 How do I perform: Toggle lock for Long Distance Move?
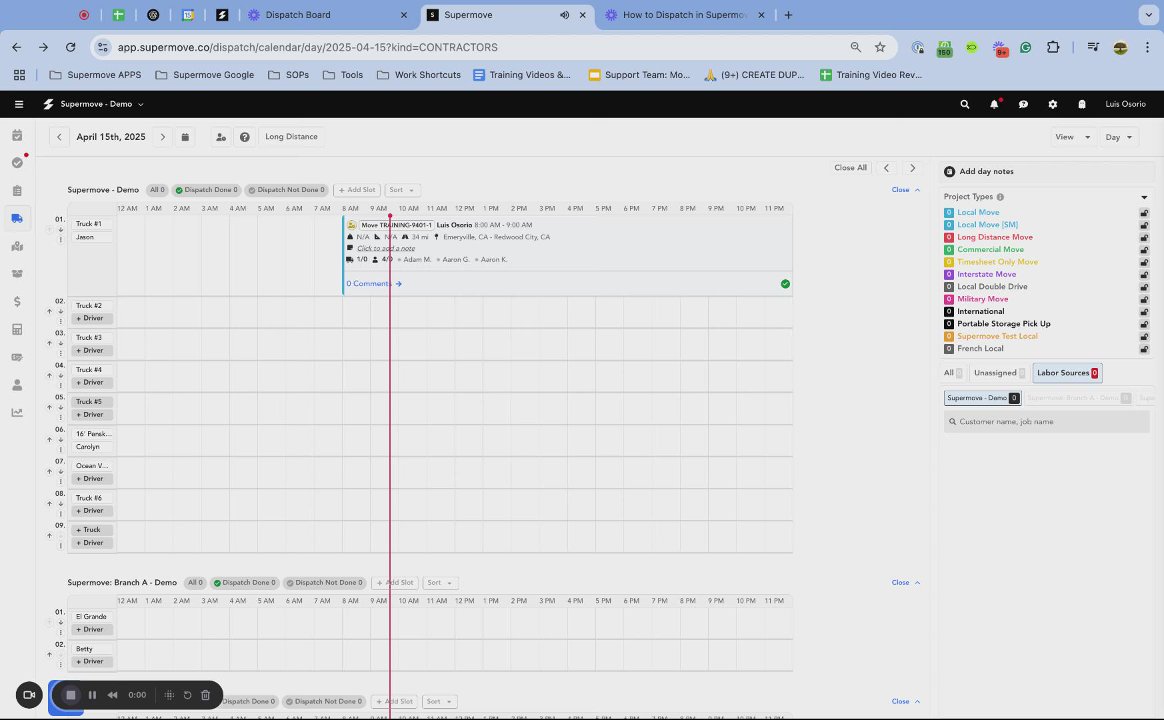pos(1144,238)
